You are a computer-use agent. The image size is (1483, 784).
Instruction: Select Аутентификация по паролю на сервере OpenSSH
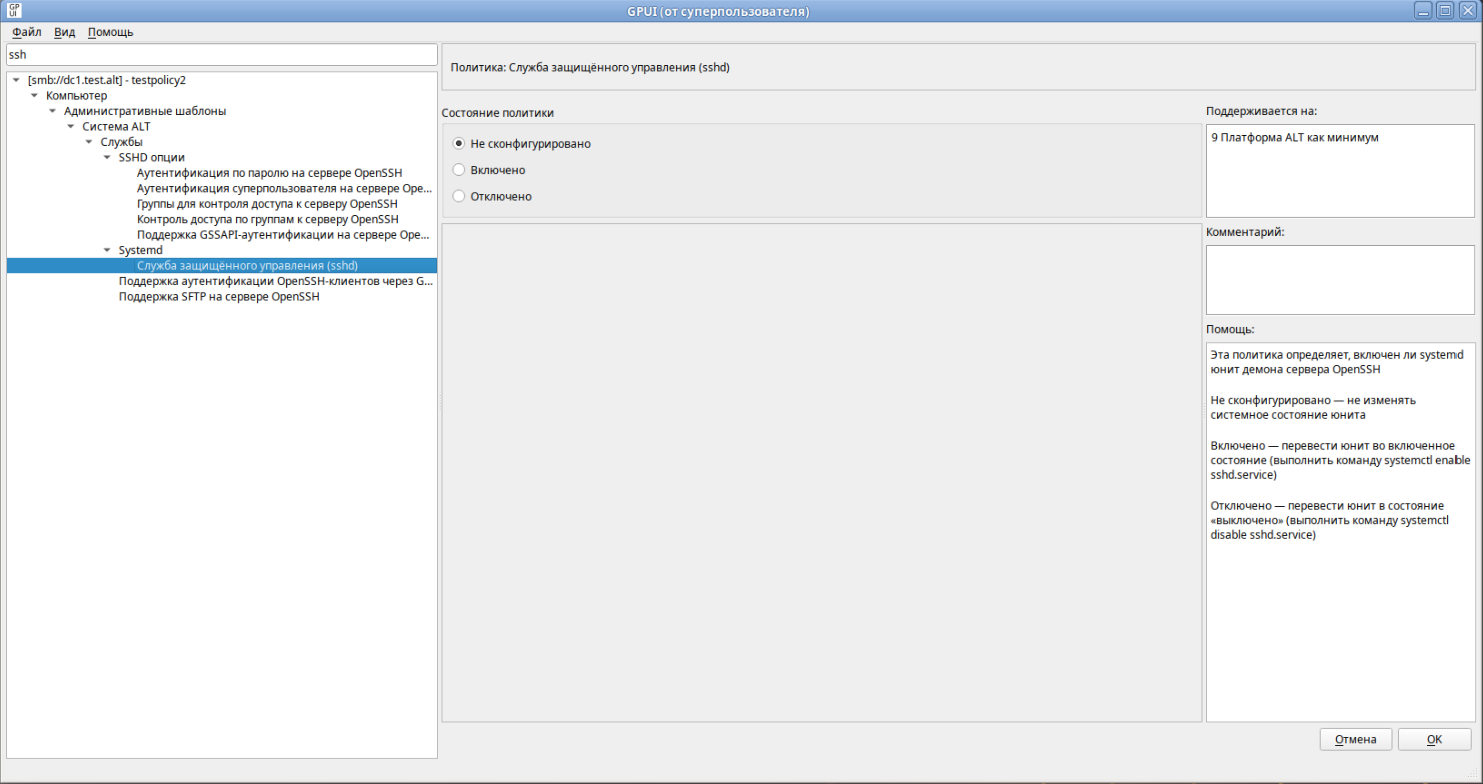coord(268,173)
